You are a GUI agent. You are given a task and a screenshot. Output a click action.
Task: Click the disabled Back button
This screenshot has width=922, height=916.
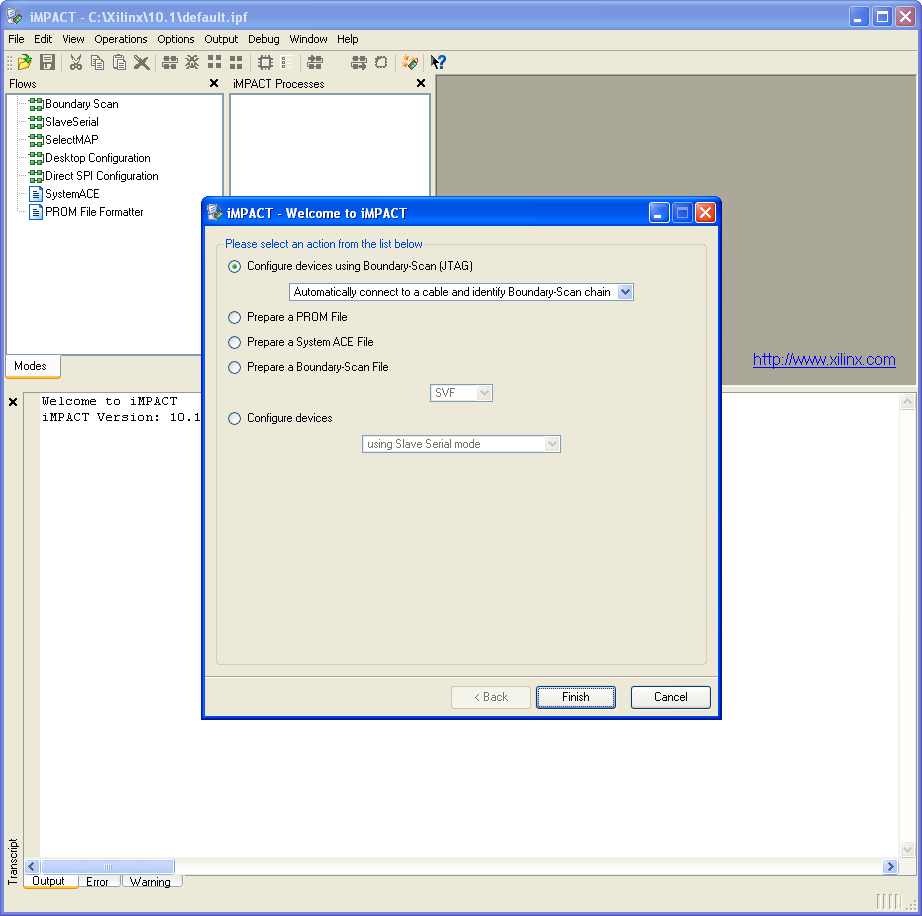pos(491,697)
